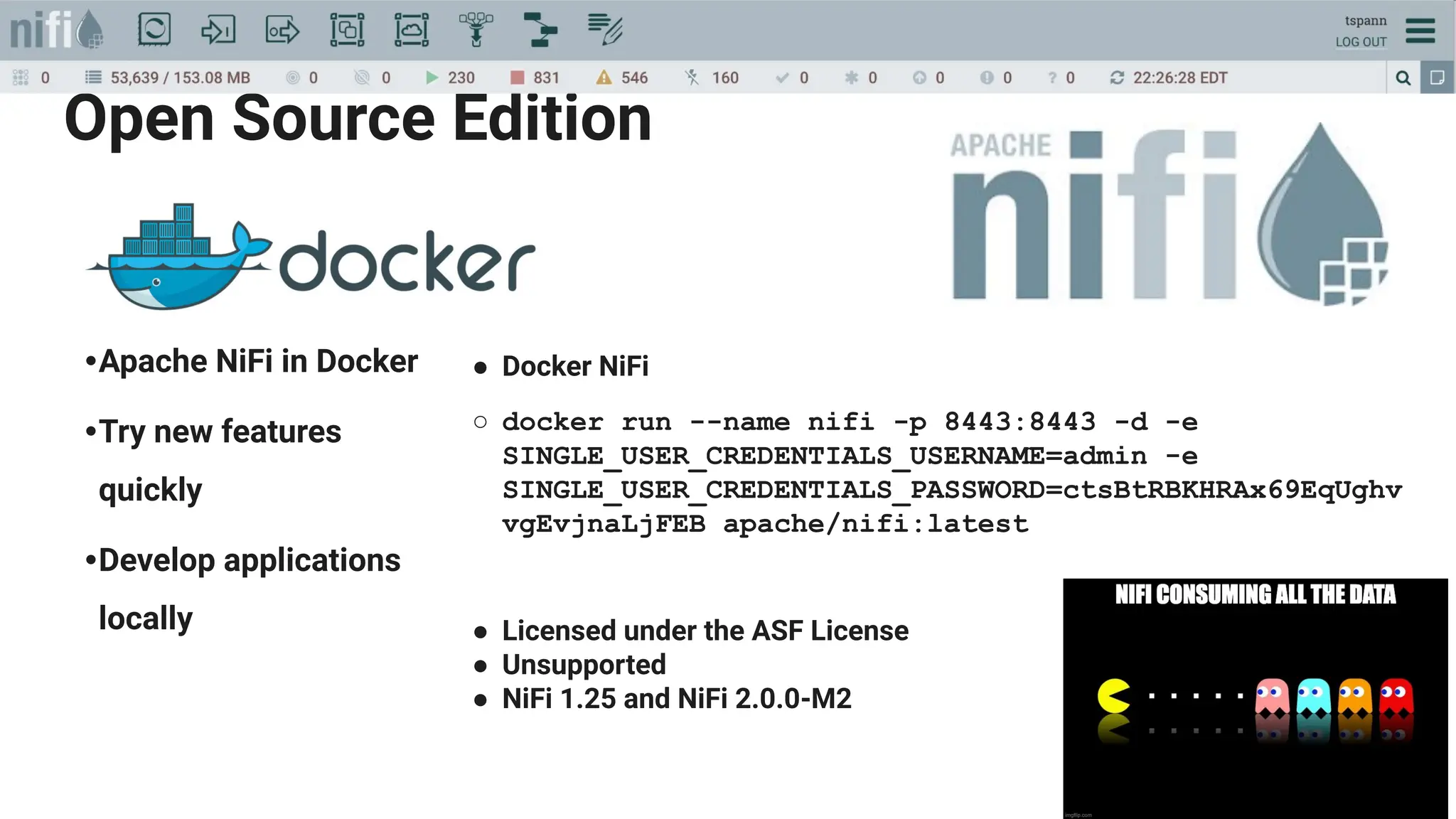Click the transmitting remote groups icon

click(293, 77)
